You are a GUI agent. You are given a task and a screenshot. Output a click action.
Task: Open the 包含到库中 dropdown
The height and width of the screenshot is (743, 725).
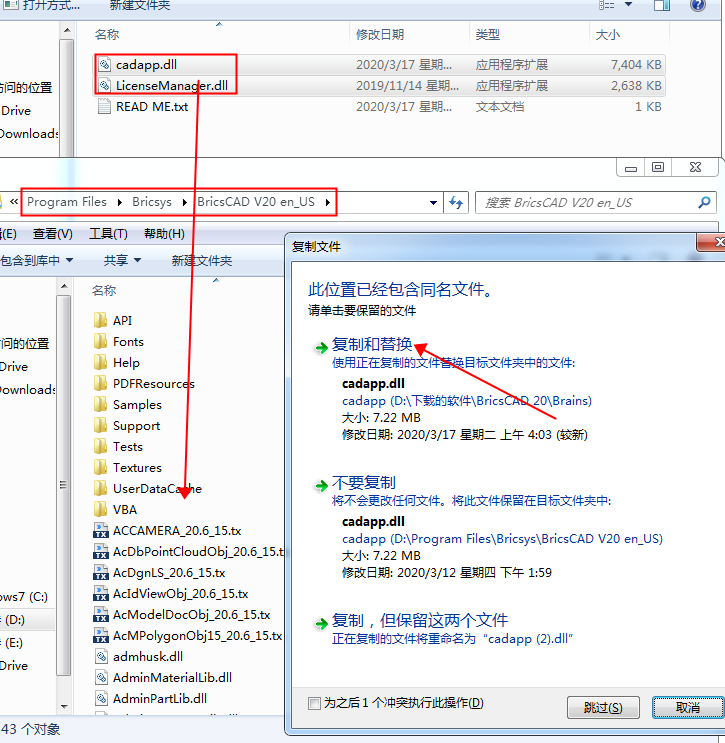[36, 260]
